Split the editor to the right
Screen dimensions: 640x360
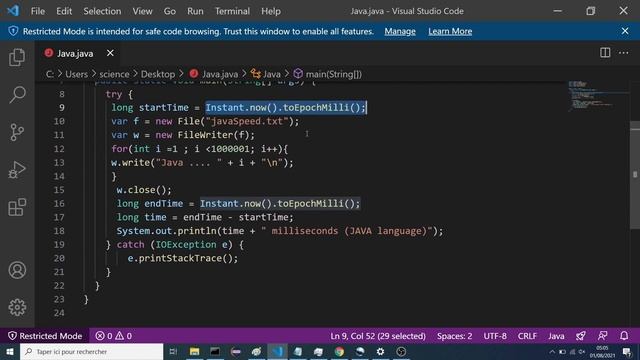605,53
